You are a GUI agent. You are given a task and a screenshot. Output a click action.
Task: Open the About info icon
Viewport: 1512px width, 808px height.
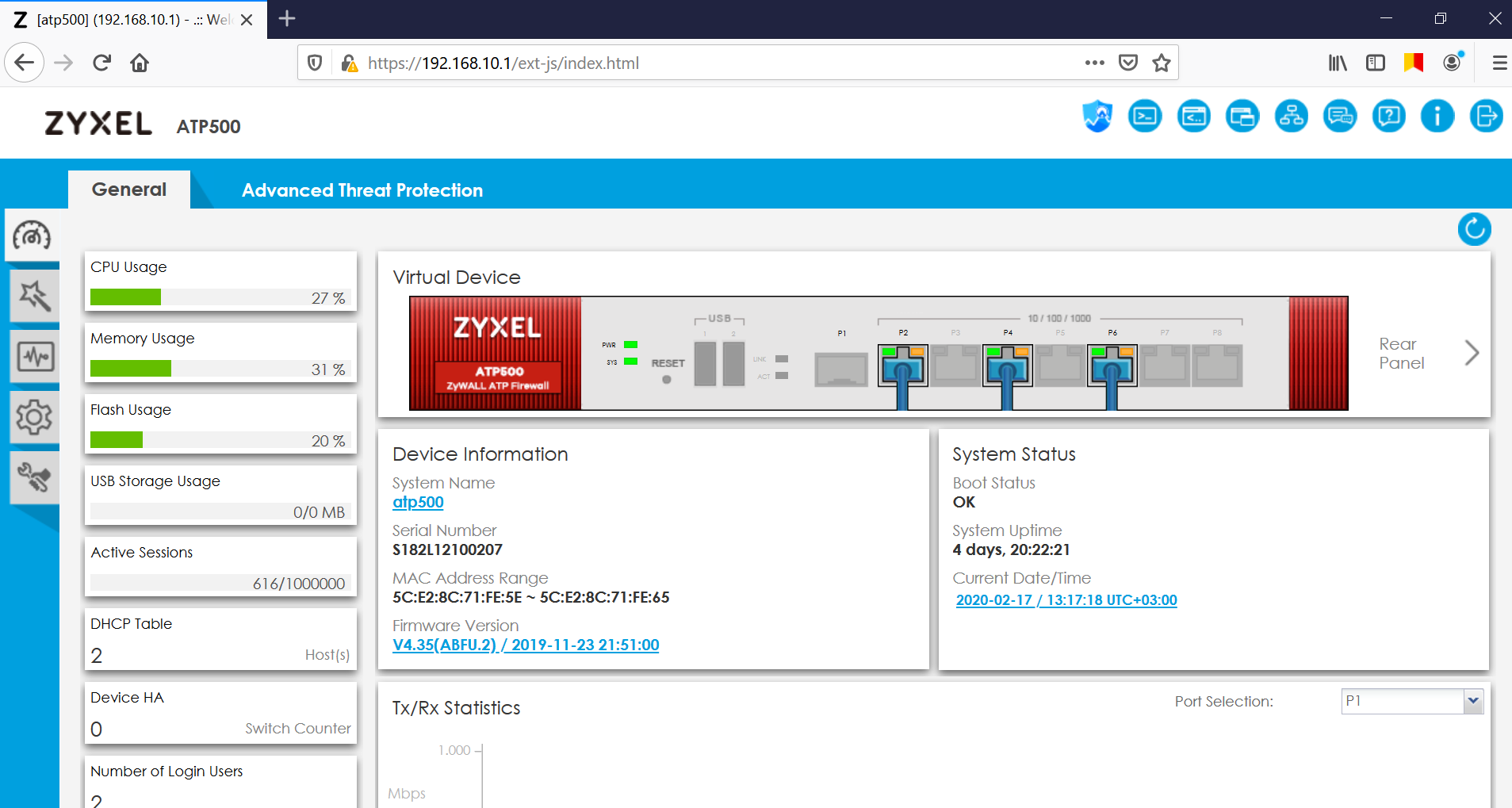[1437, 117]
